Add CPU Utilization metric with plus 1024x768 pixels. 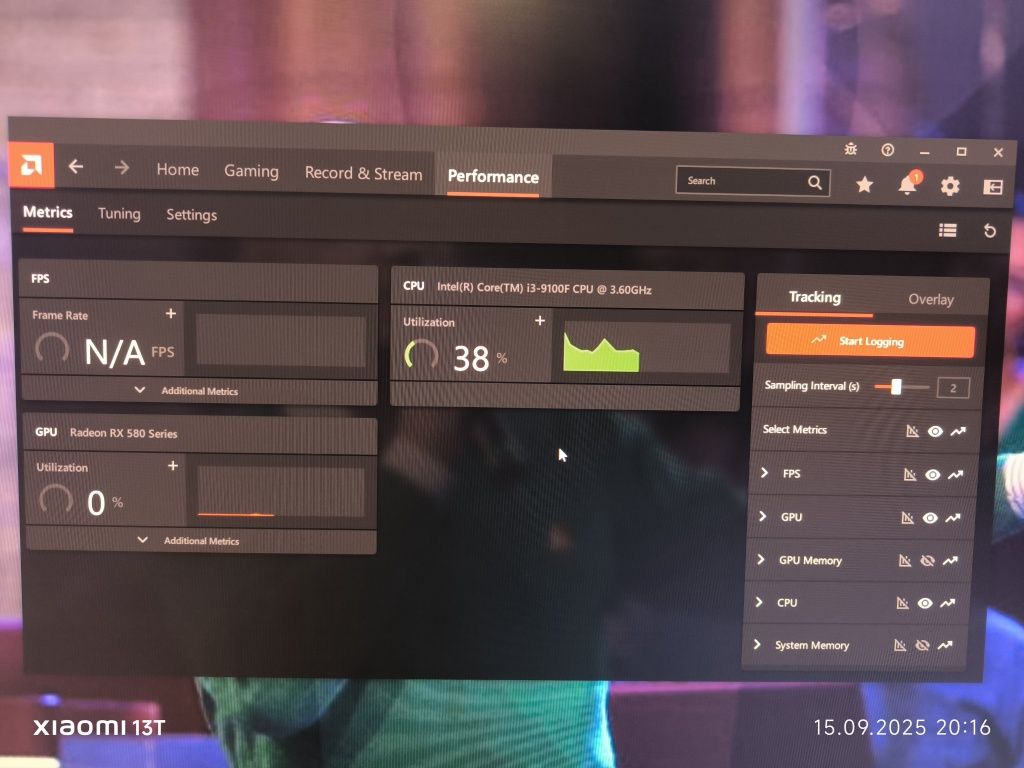[539, 321]
